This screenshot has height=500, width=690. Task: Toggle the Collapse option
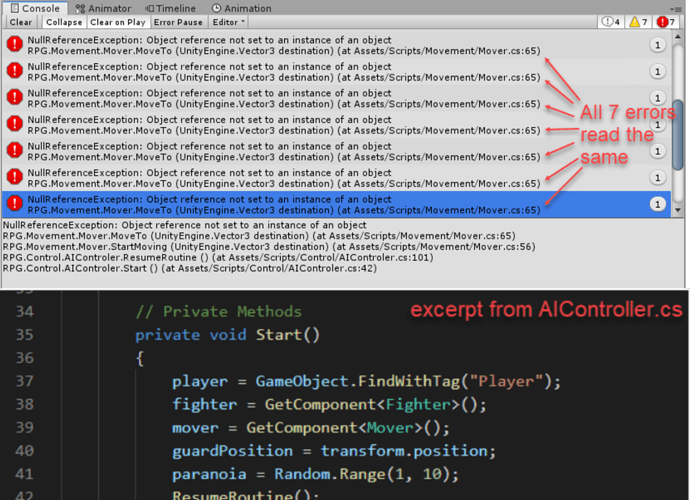pos(64,22)
